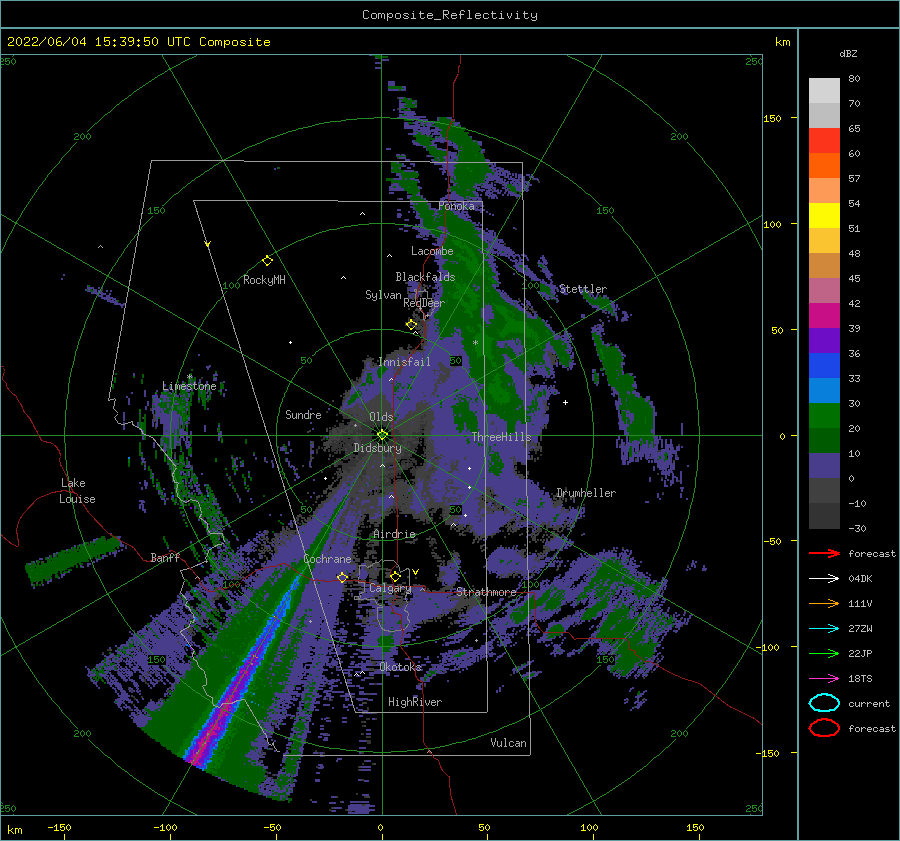The image size is (900, 841).
Task: Click the ThreeHills label
Action: point(501,437)
